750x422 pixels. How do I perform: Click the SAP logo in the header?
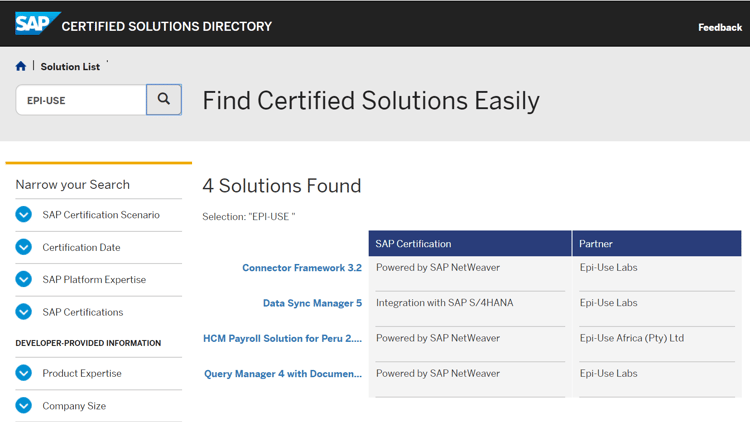[37, 23]
